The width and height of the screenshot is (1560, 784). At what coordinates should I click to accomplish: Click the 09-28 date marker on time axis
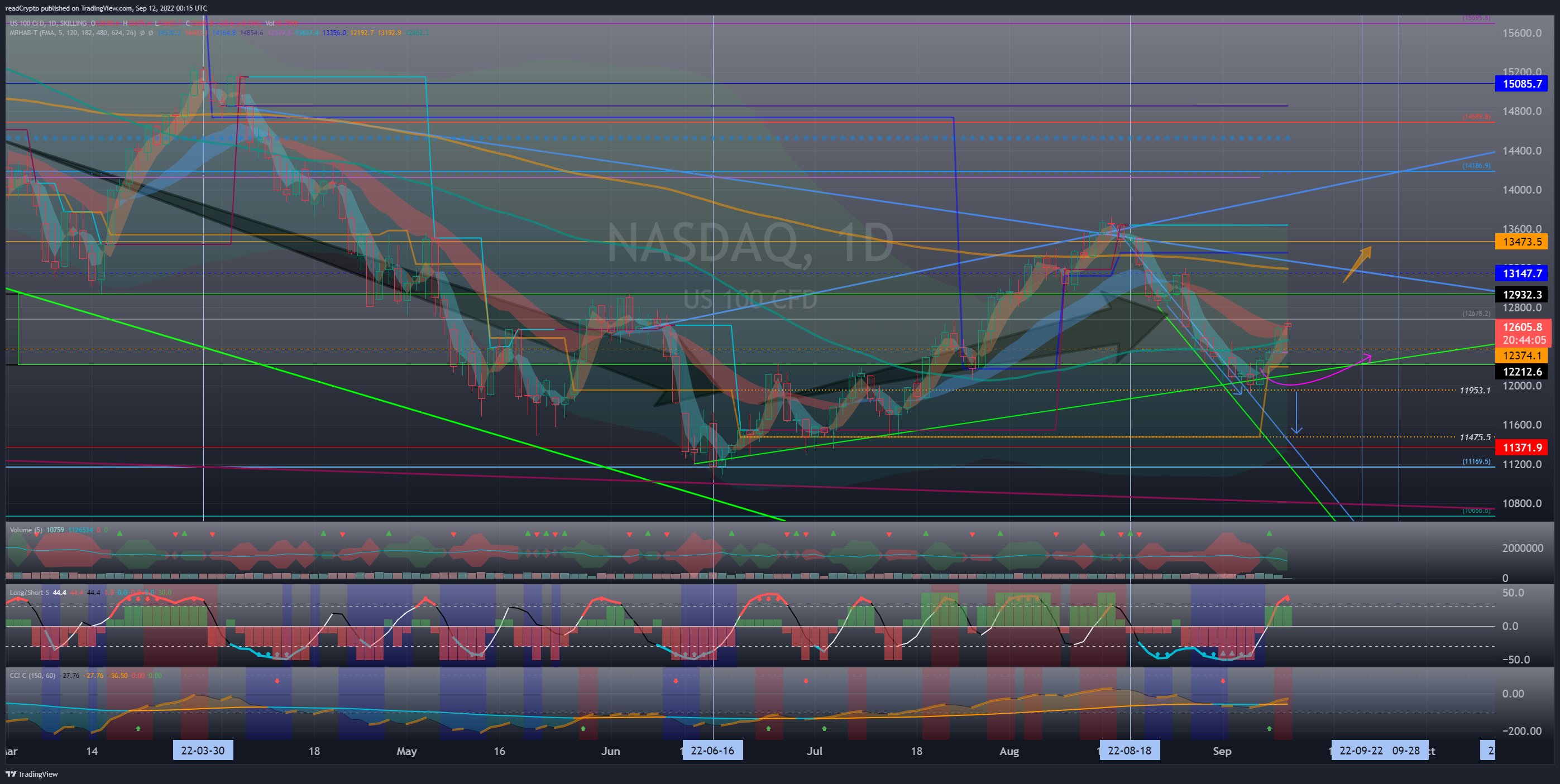click(x=1406, y=751)
